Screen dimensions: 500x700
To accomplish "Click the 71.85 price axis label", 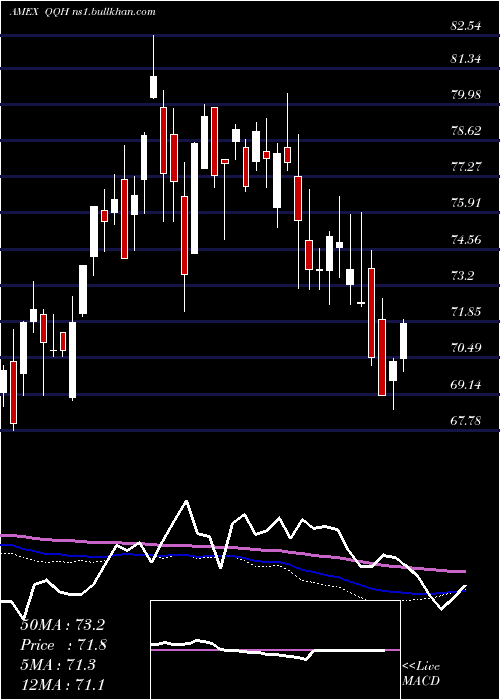I will [x=466, y=312].
